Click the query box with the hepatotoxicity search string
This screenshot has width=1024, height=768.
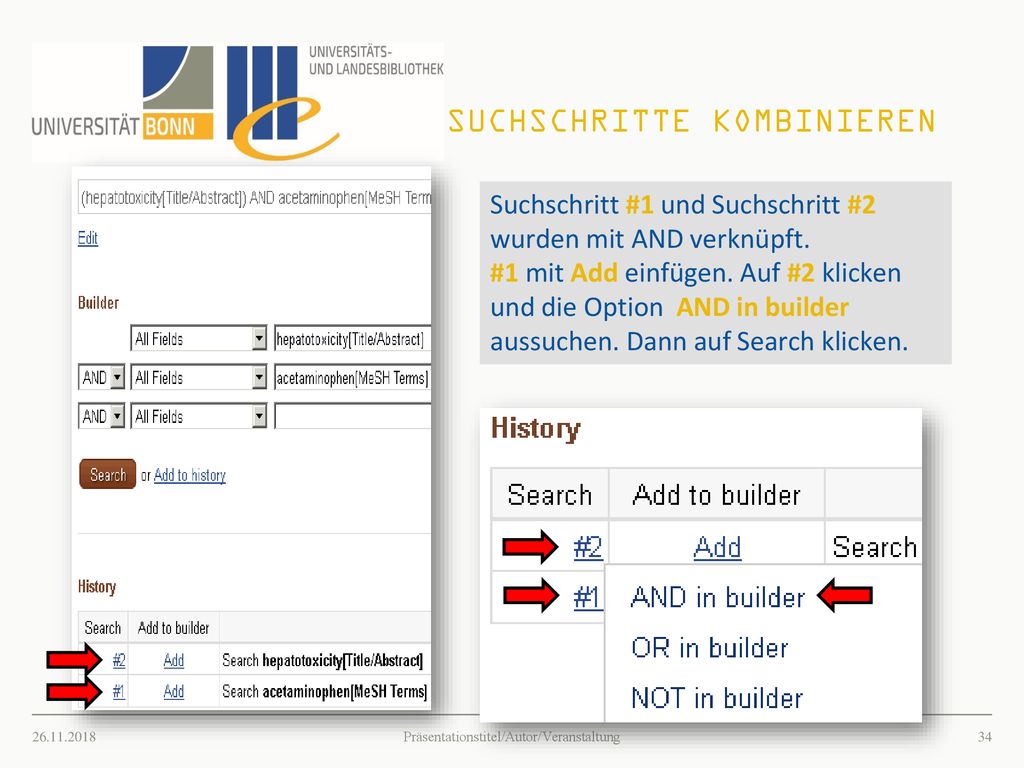(255, 197)
